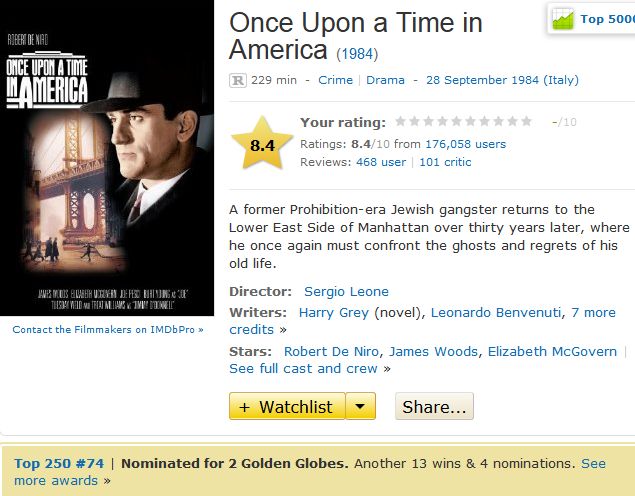
Task: Click Contact the Filmmakers on IMDbPro
Action: [x=107, y=330]
